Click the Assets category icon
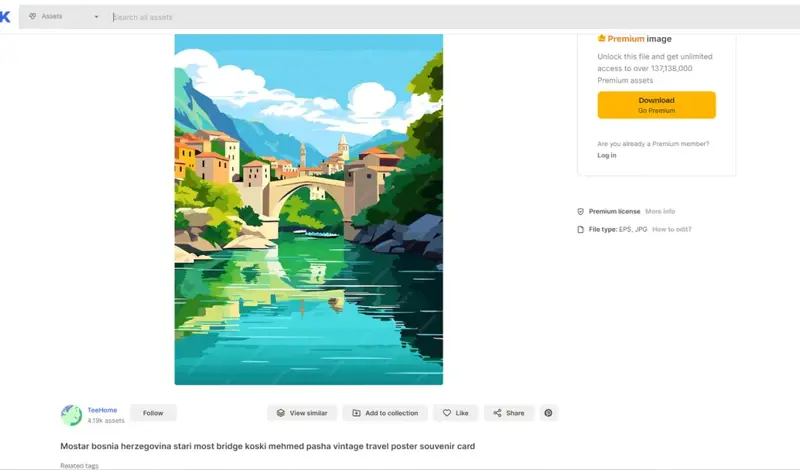This screenshot has height=470, width=800. click(x=33, y=16)
